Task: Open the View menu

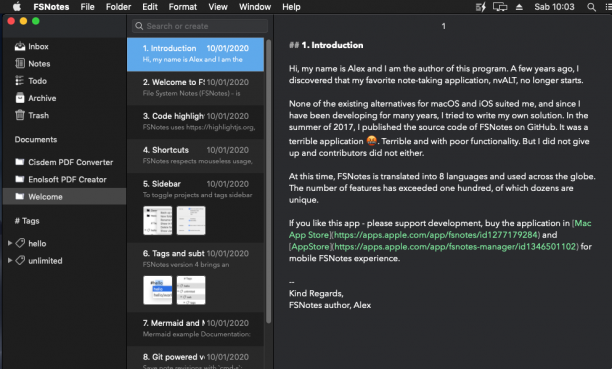Action: click(218, 7)
